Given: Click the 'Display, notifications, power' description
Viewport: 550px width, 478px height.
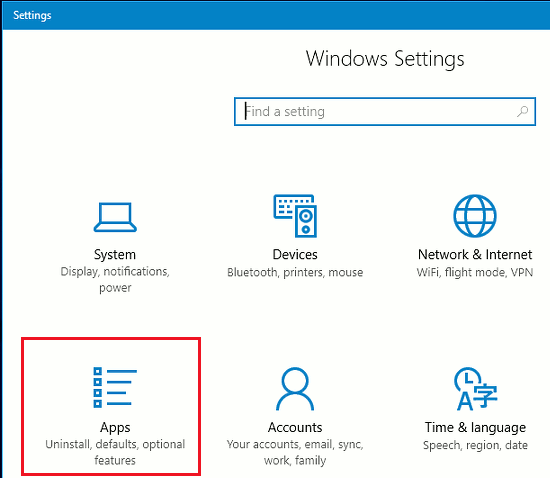Looking at the screenshot, I should [115, 280].
